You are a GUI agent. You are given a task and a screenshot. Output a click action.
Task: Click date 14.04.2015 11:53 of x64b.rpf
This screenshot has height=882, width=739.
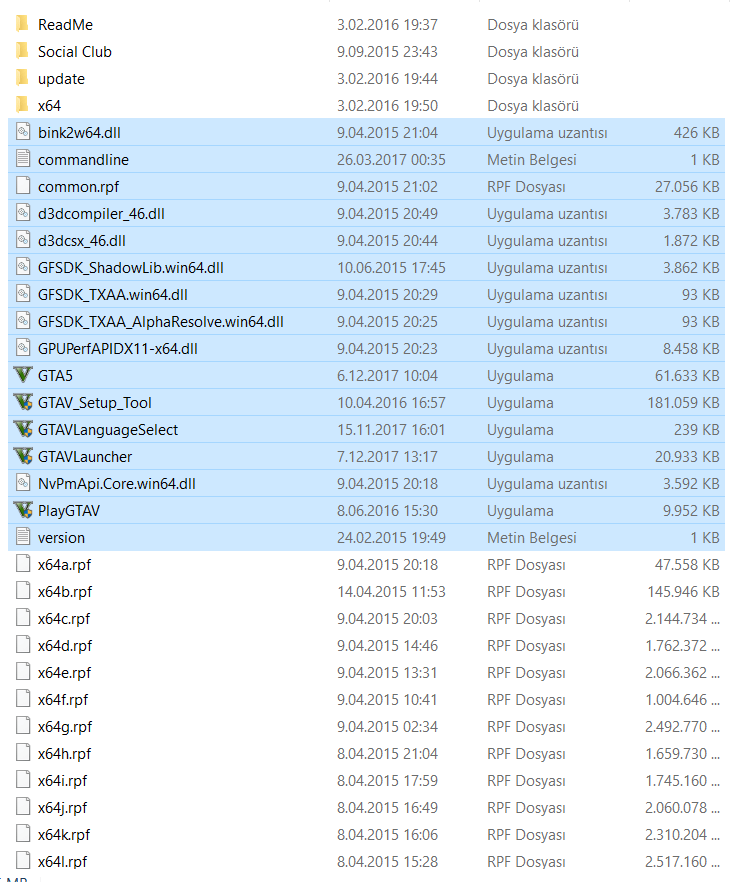(x=391, y=592)
